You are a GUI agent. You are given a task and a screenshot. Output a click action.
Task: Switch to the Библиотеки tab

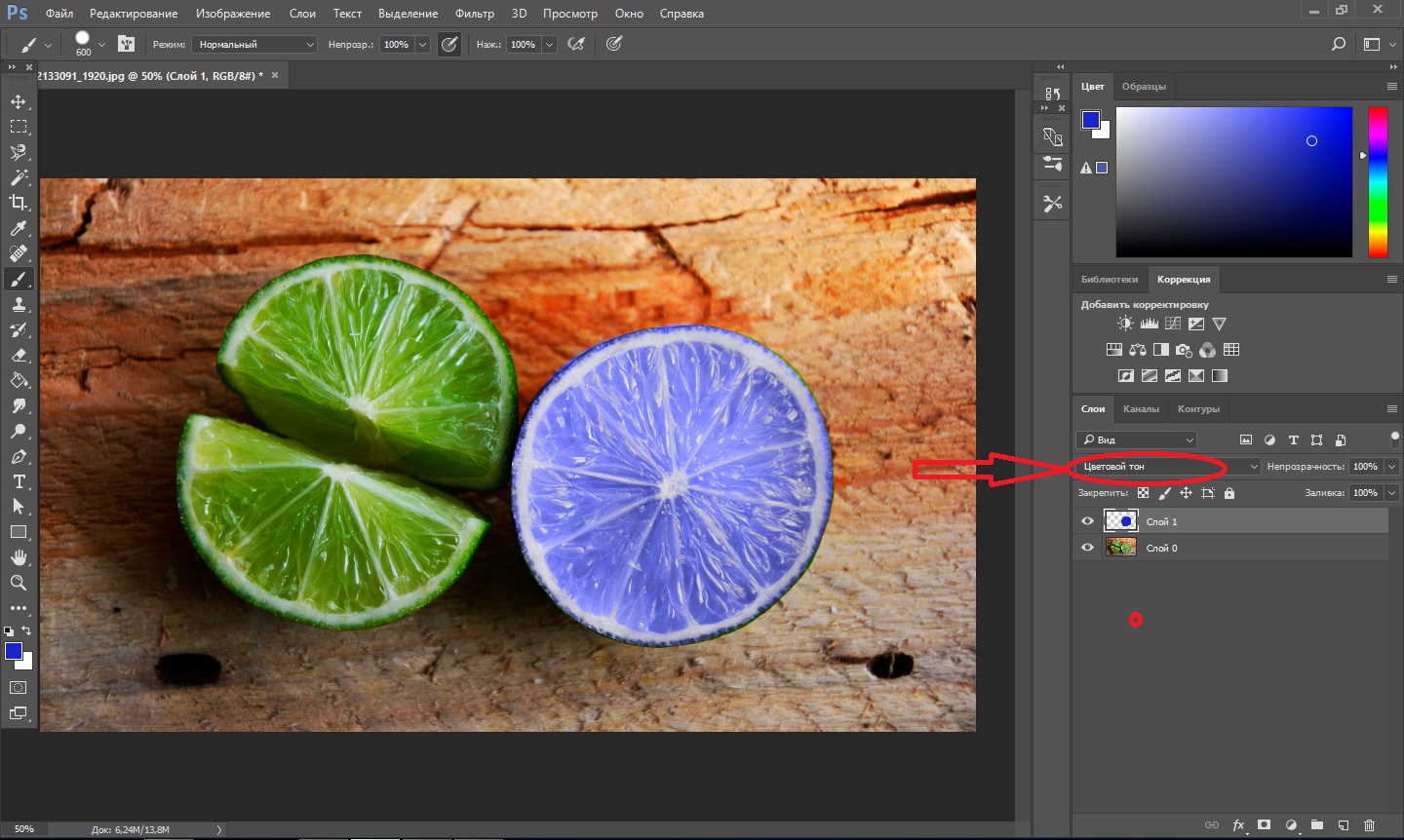1110,280
